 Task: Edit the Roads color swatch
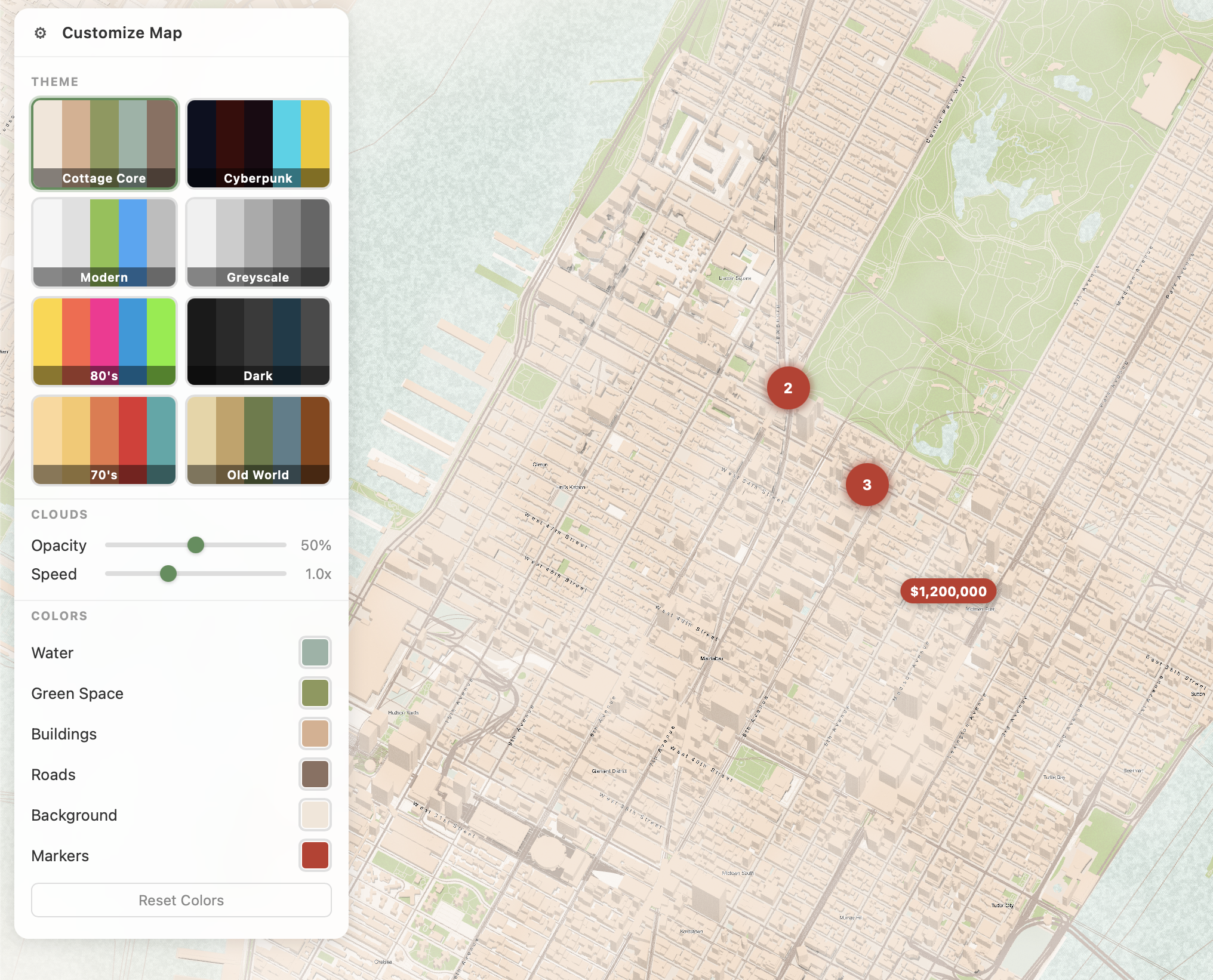point(315,774)
